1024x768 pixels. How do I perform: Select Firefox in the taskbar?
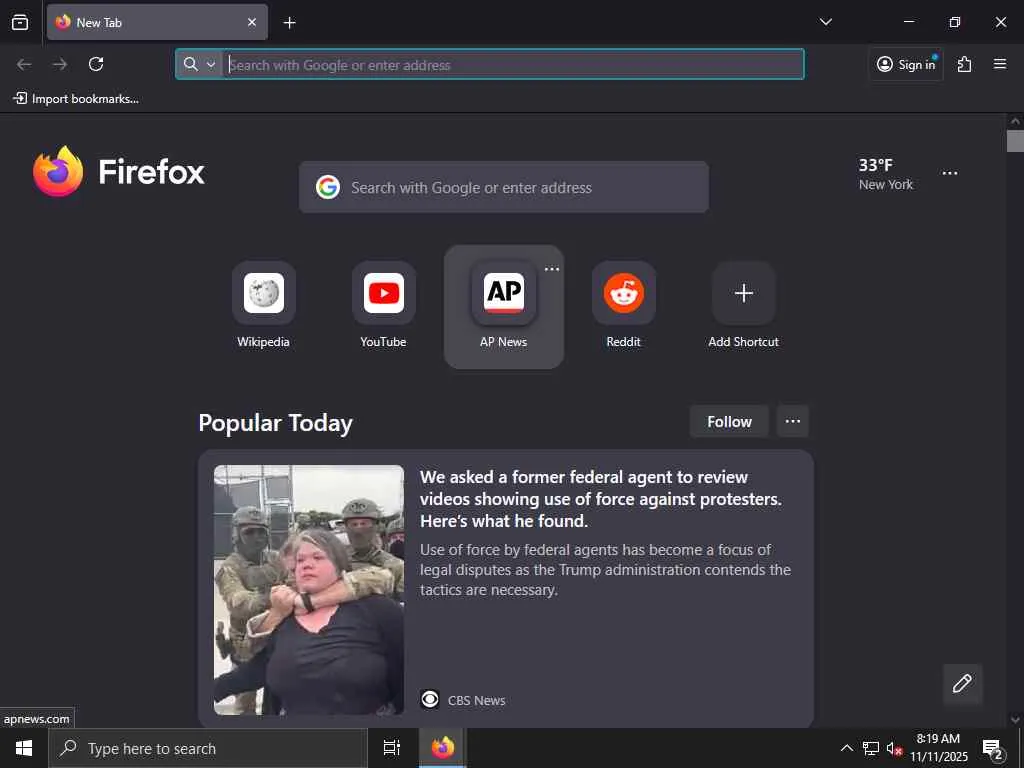(443, 748)
